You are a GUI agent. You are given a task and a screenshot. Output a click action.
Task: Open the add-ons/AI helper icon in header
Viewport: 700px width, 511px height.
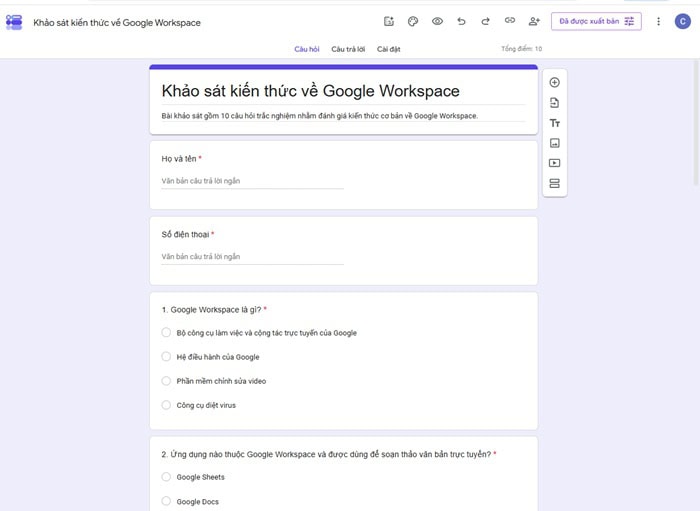click(389, 21)
